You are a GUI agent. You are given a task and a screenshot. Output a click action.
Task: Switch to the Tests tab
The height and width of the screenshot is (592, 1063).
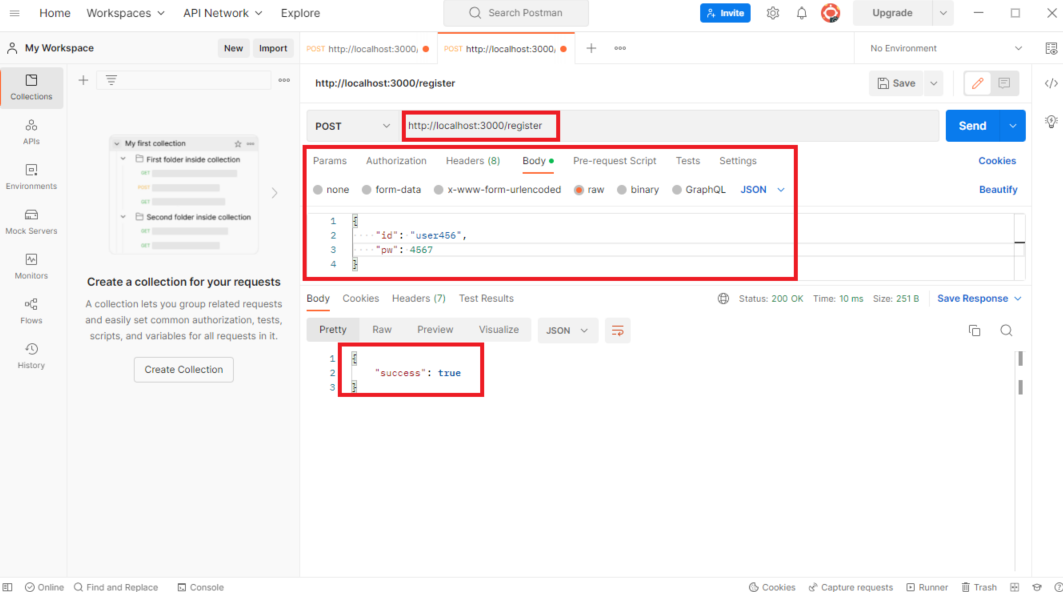pyautogui.click(x=687, y=161)
